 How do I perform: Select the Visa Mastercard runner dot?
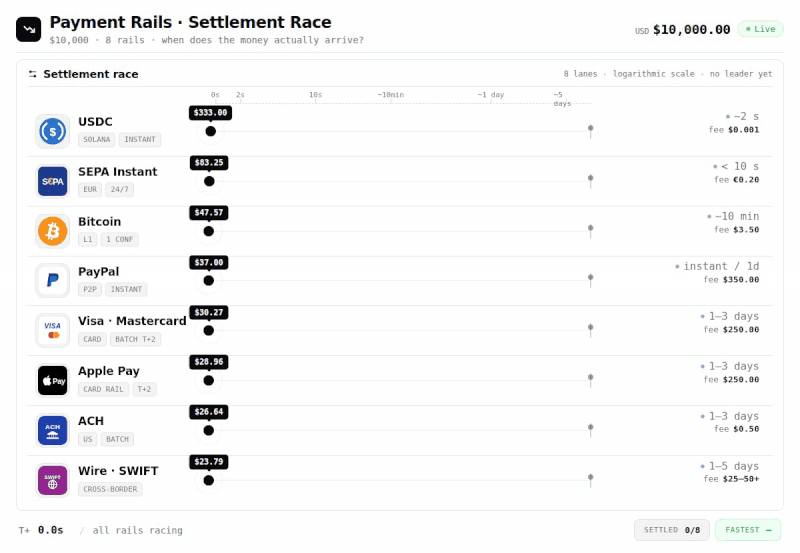[x=209, y=331]
